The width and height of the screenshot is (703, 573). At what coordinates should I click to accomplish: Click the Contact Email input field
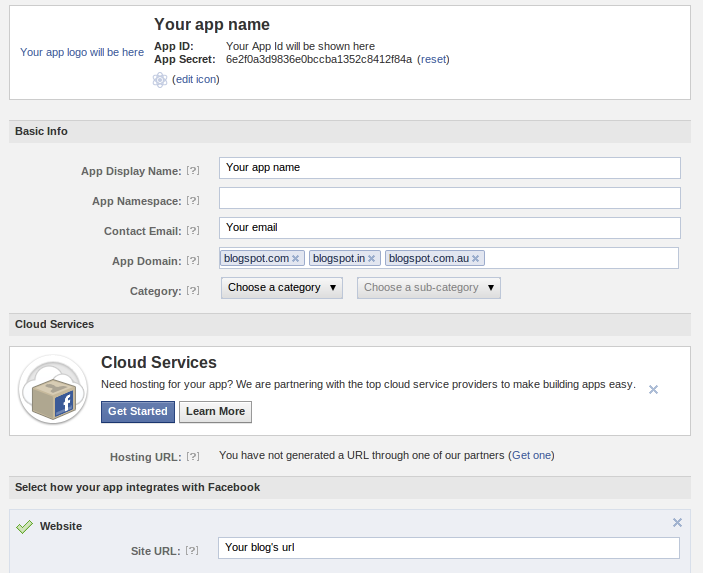449,228
